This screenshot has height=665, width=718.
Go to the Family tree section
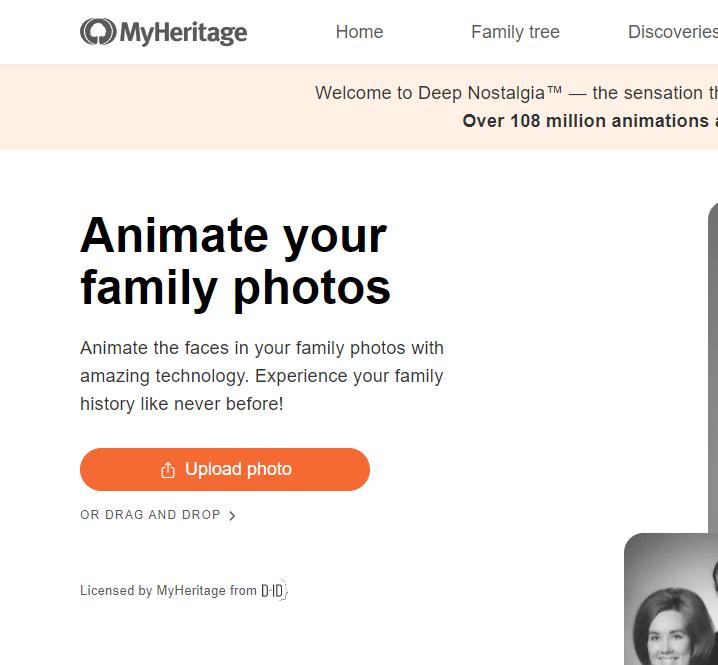pyautogui.click(x=515, y=32)
